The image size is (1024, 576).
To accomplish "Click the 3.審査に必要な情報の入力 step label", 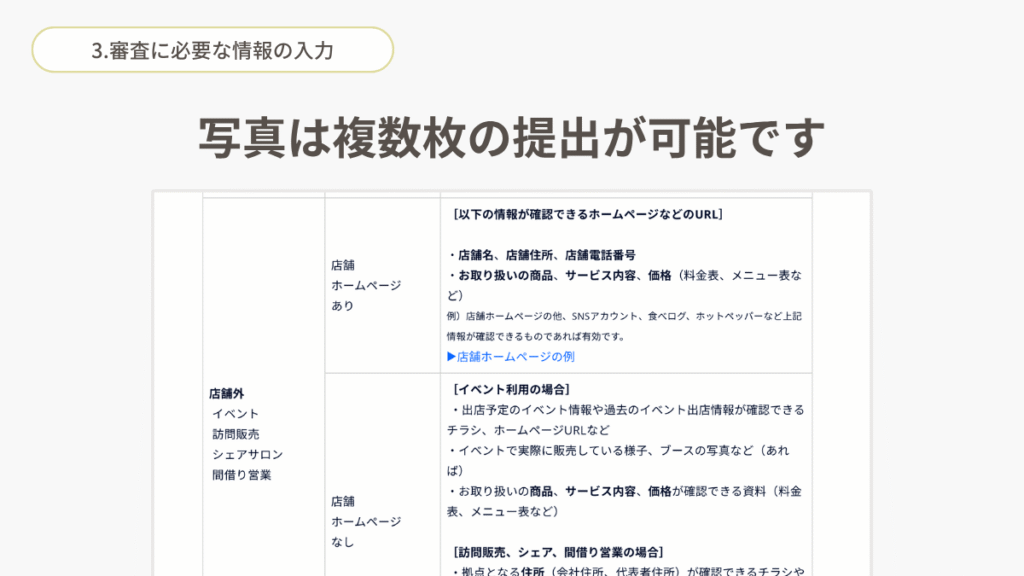I will tap(212, 50).
